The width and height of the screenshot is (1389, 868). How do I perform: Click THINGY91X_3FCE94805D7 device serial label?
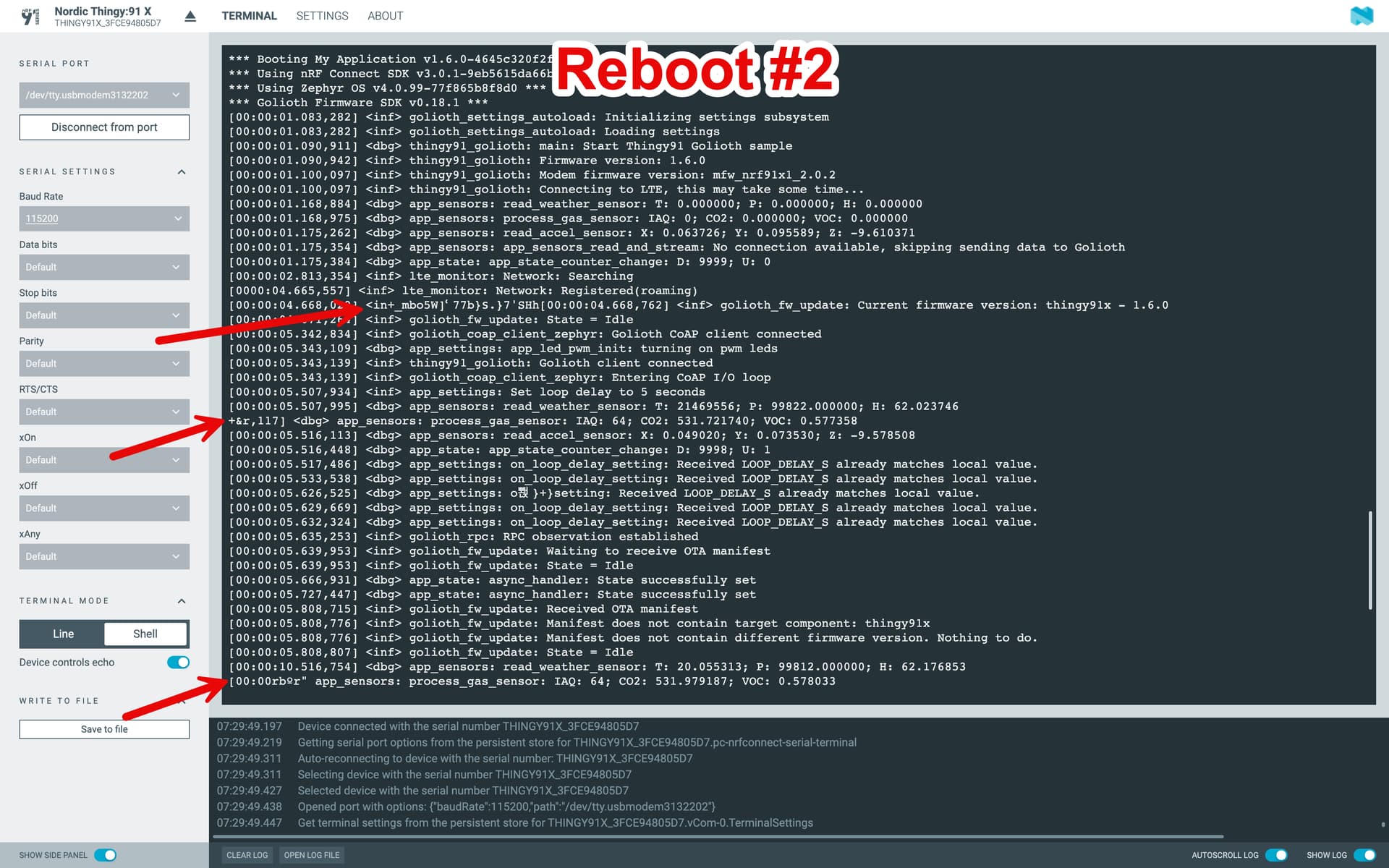[108, 23]
